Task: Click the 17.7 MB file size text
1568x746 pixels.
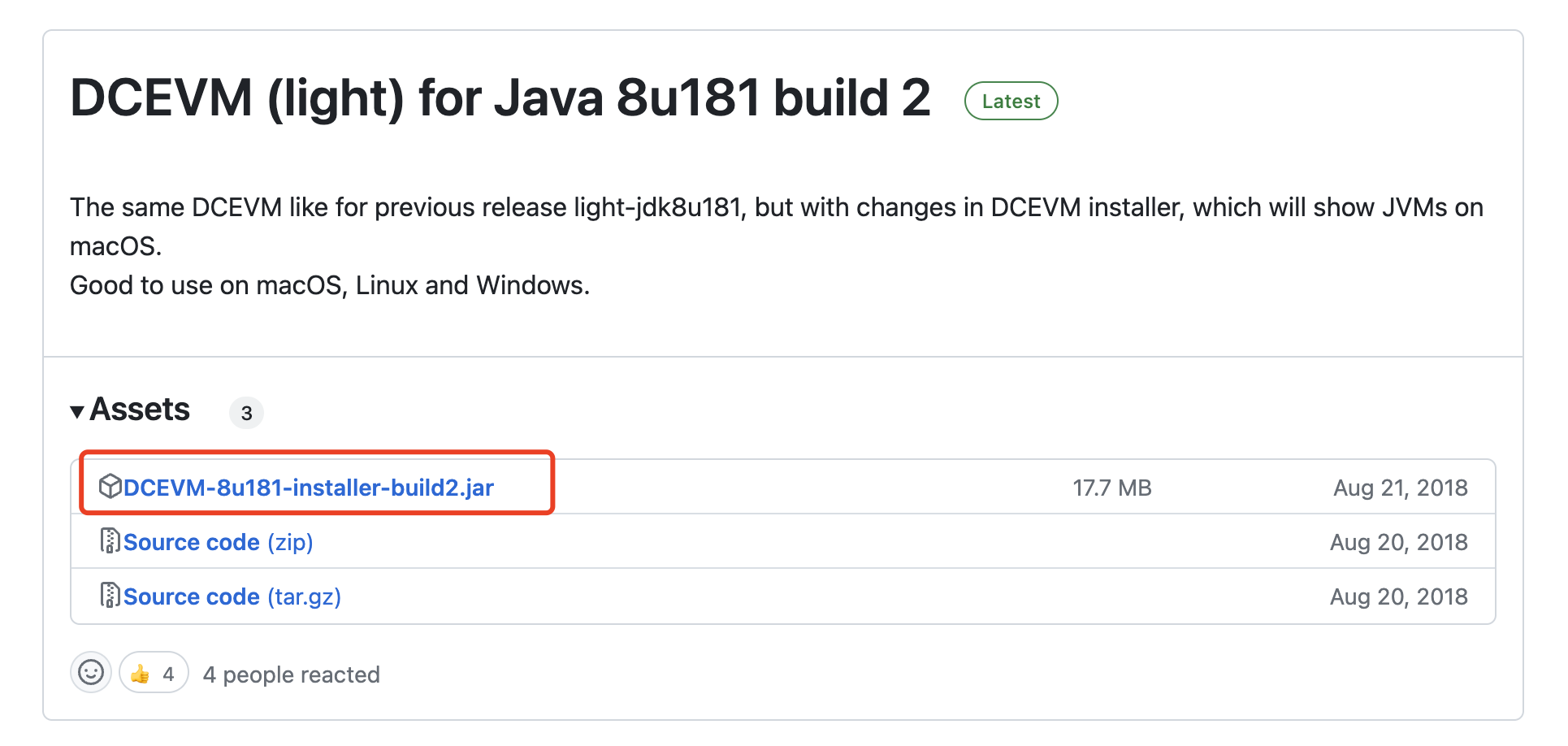Action: pyautogui.click(x=1111, y=488)
